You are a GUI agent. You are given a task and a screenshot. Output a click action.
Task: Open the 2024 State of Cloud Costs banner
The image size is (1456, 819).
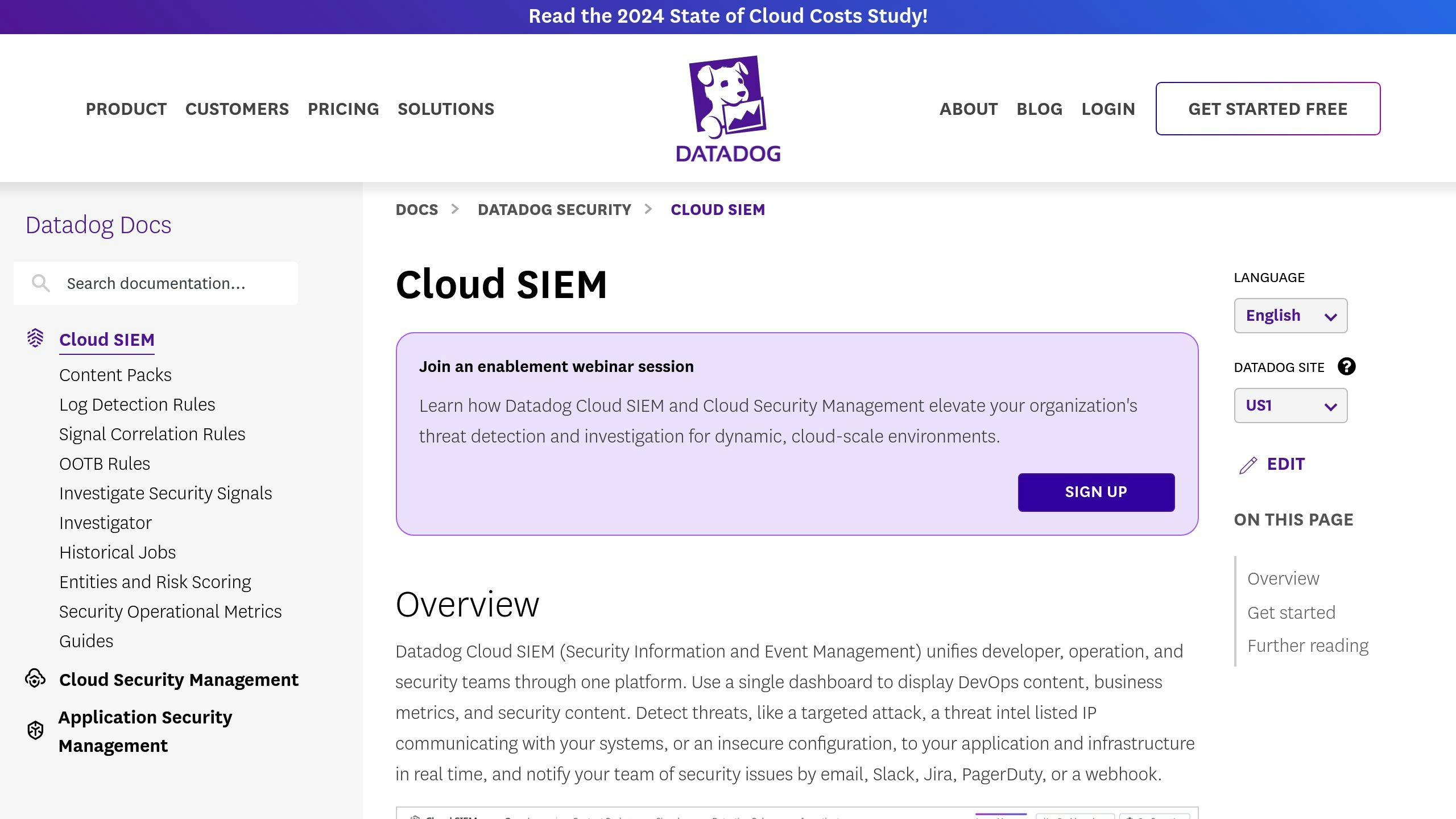[x=728, y=16]
